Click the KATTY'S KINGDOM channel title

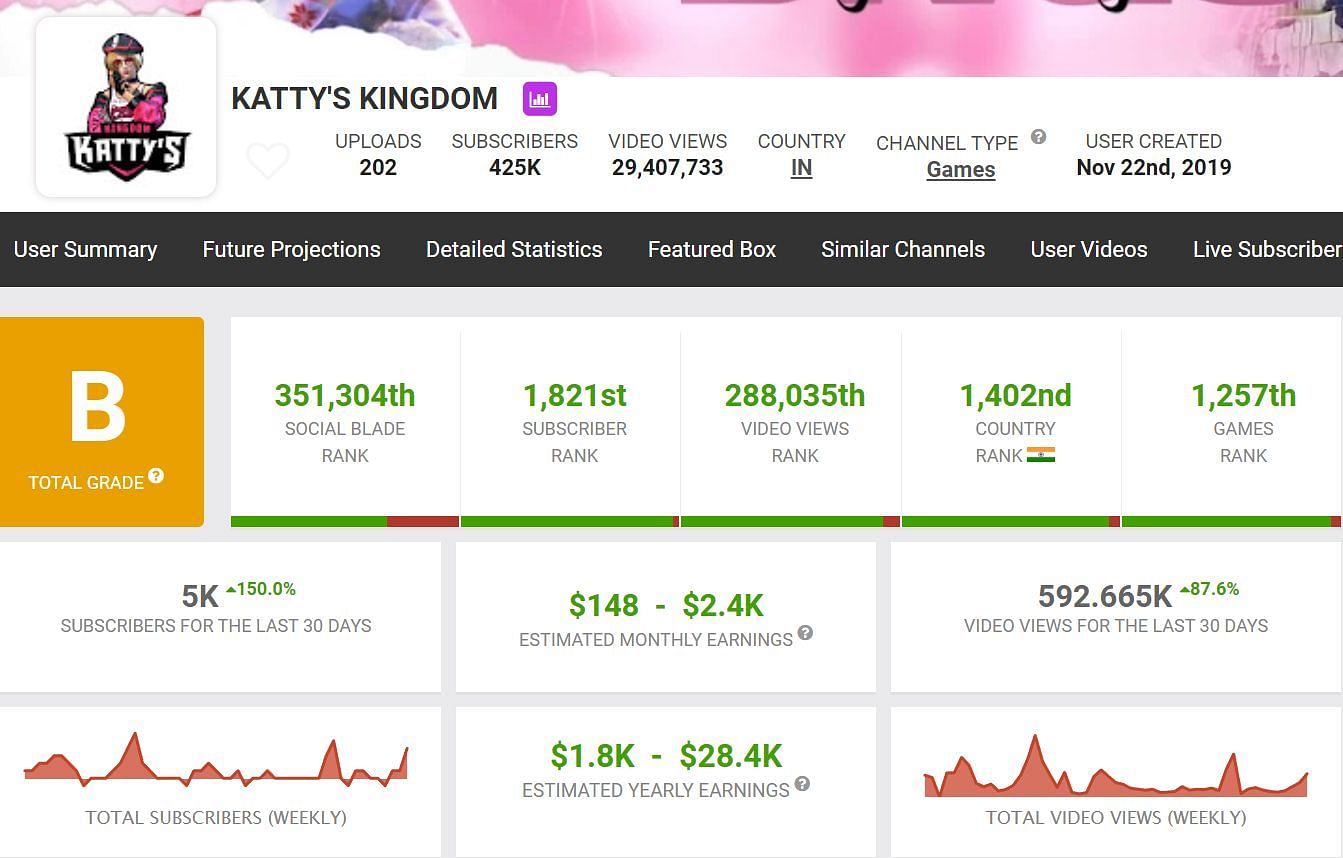364,99
